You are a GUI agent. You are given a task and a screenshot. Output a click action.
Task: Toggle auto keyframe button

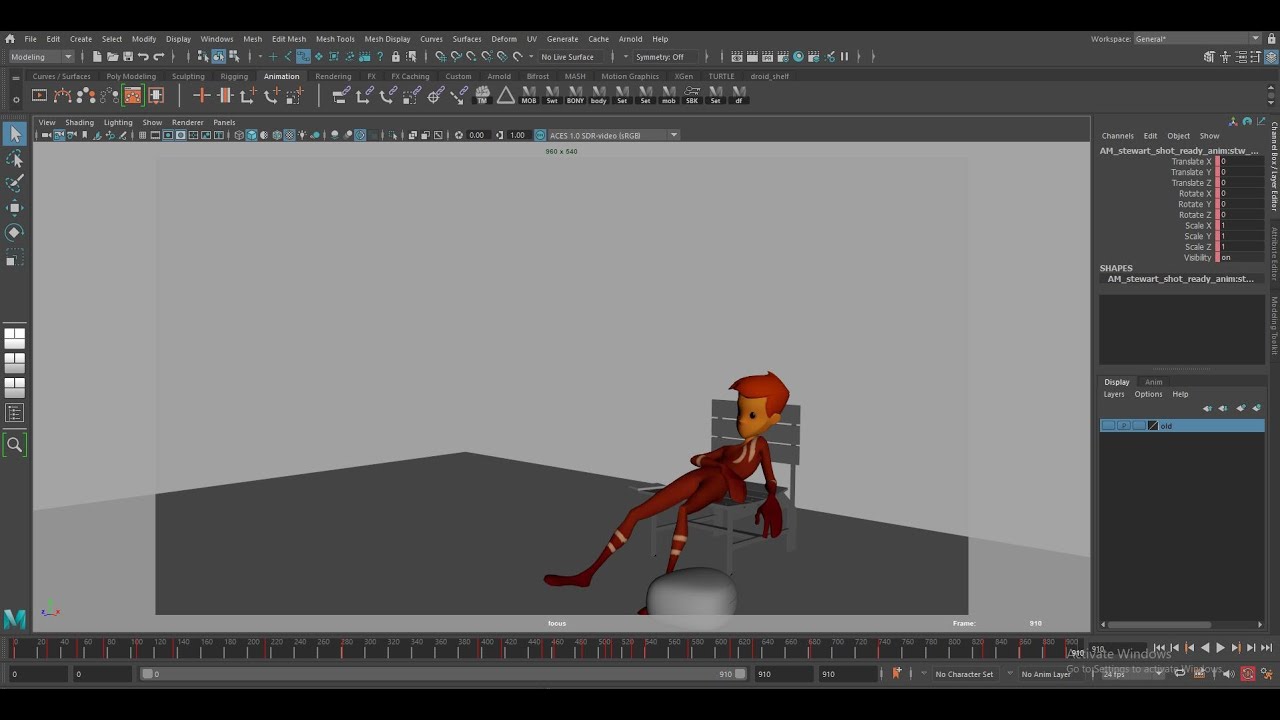tap(1248, 674)
